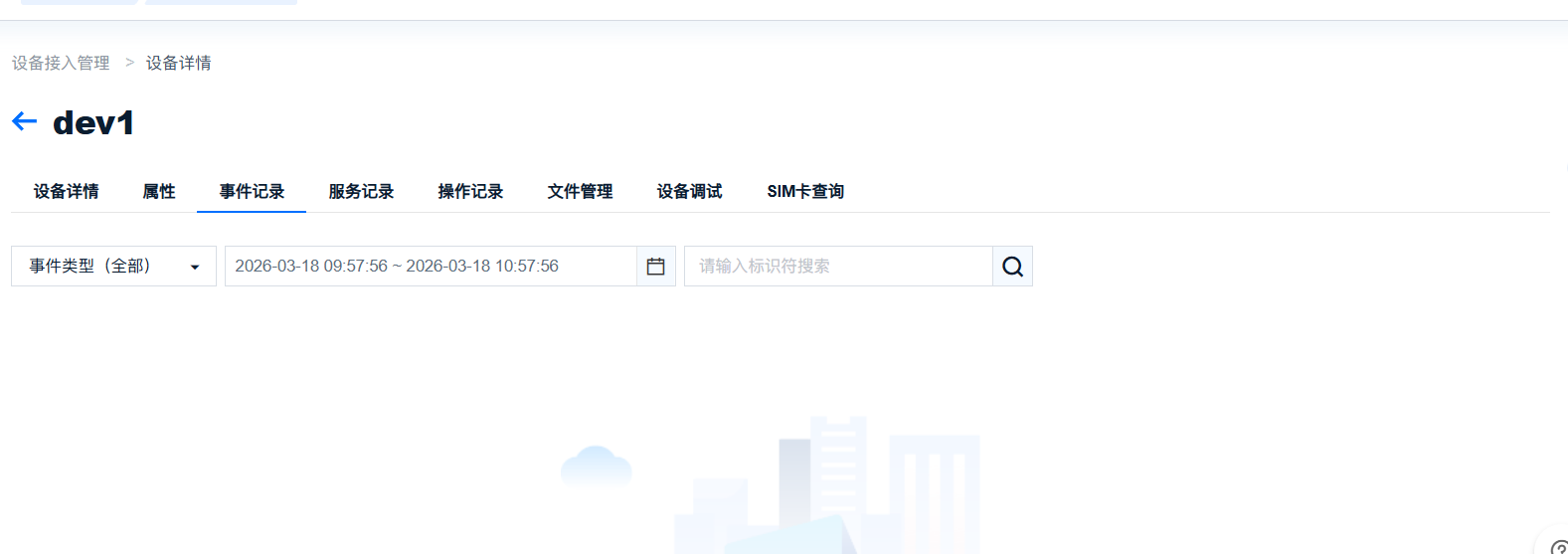Expand the 事件类型（全部） dropdown
Screen dimensions: 1568x554
pyautogui.click(x=113, y=267)
